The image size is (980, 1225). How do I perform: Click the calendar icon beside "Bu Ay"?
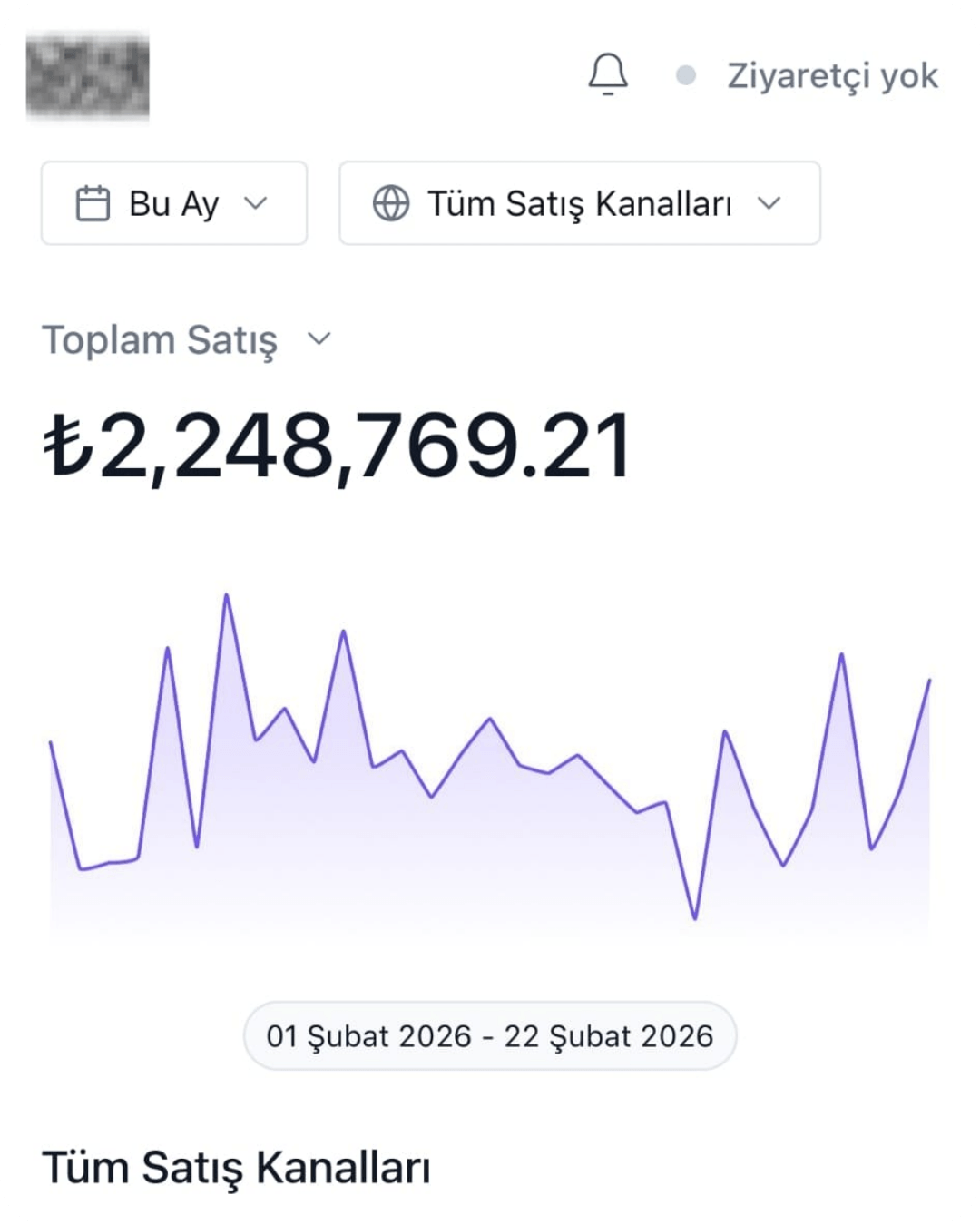[93, 203]
